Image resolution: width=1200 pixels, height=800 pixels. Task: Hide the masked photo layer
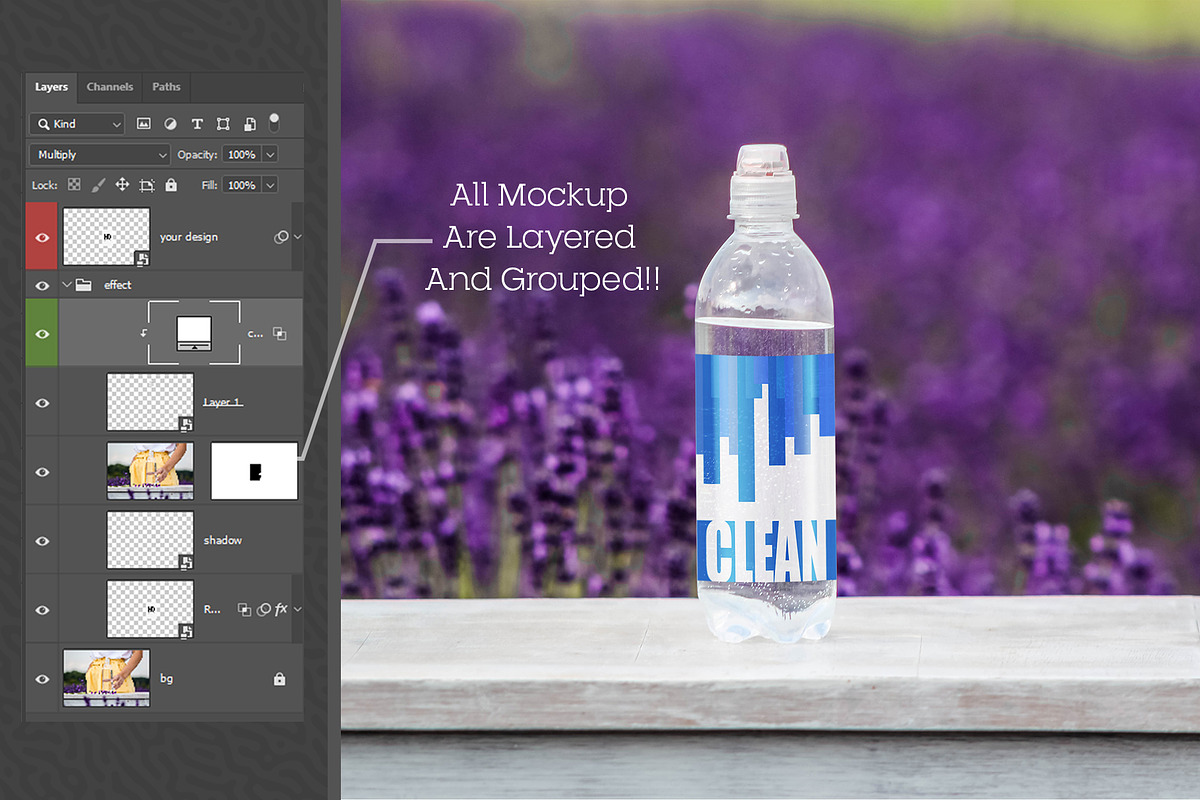[42, 471]
